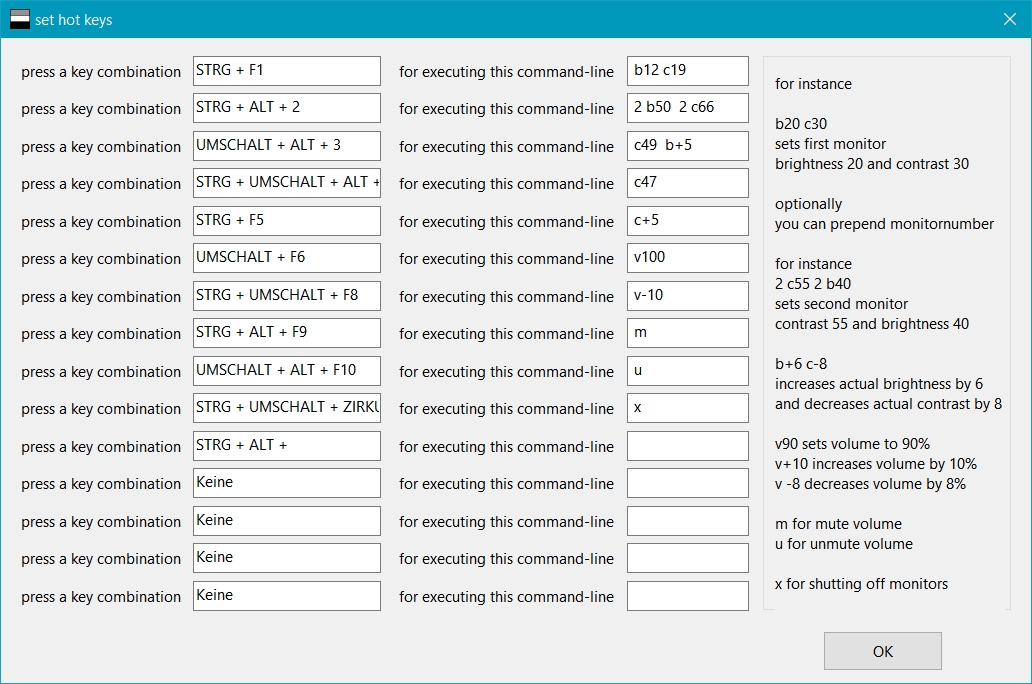Click 'for executing this command-line' label beside v100
The height and width of the screenshot is (684, 1032).
coord(506,259)
